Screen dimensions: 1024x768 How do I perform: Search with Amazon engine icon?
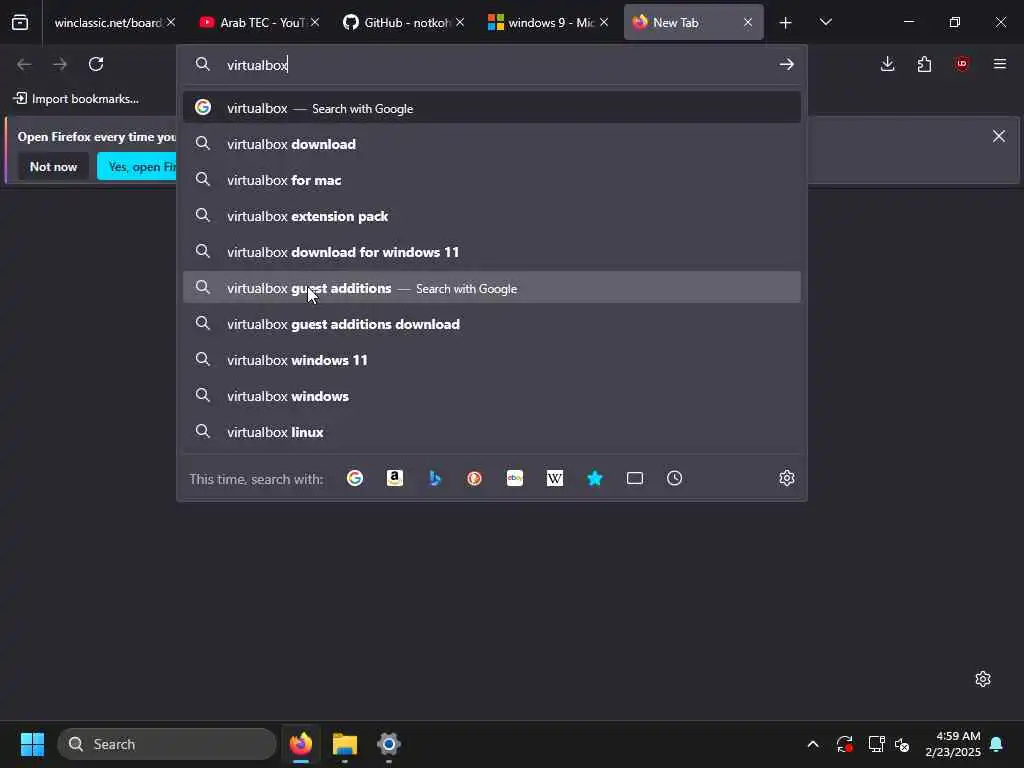394,478
